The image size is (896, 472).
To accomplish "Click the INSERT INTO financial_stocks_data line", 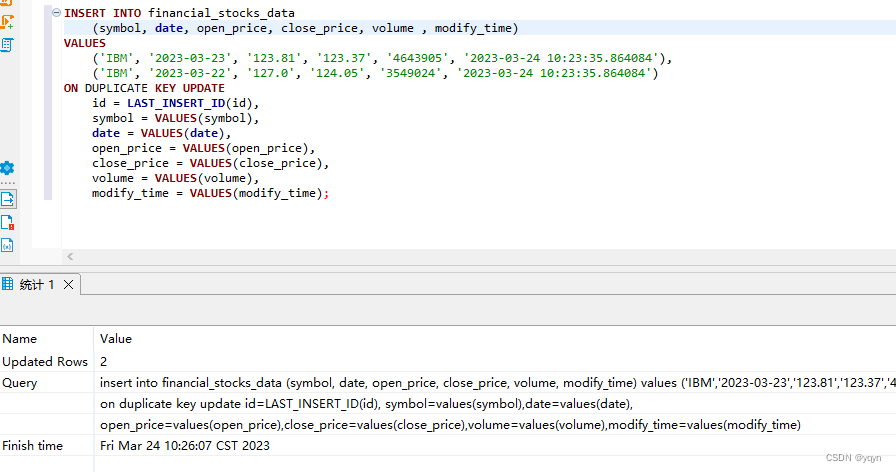I will tap(179, 13).
